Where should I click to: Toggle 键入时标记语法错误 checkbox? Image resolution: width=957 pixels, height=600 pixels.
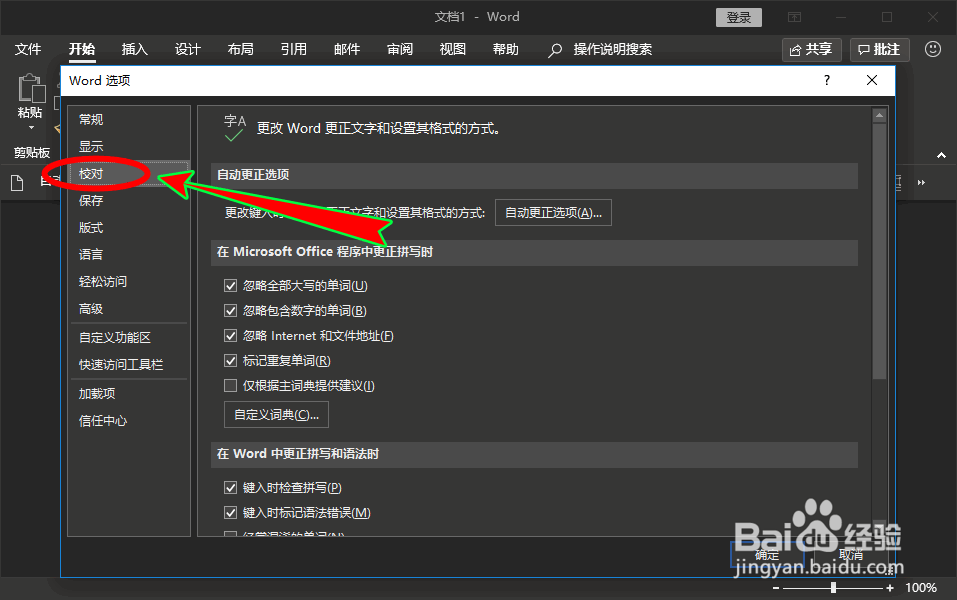point(231,513)
